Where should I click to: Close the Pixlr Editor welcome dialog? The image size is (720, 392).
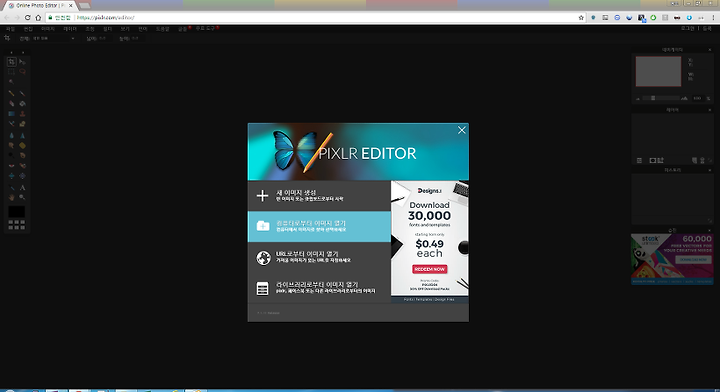461,130
